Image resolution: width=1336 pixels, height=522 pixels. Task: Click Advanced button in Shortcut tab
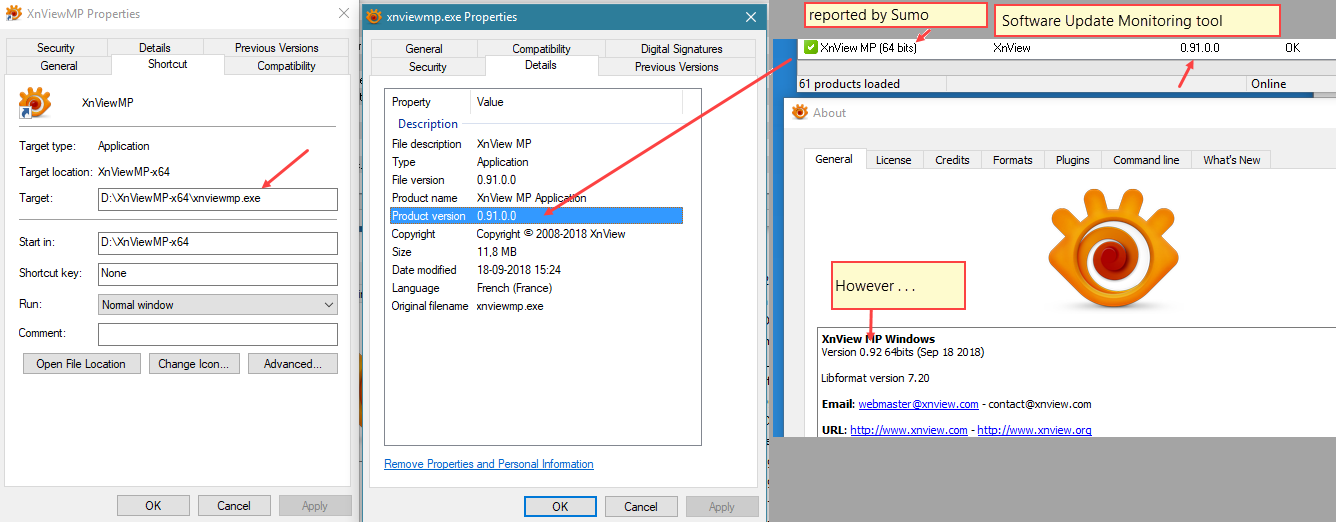[x=293, y=363]
